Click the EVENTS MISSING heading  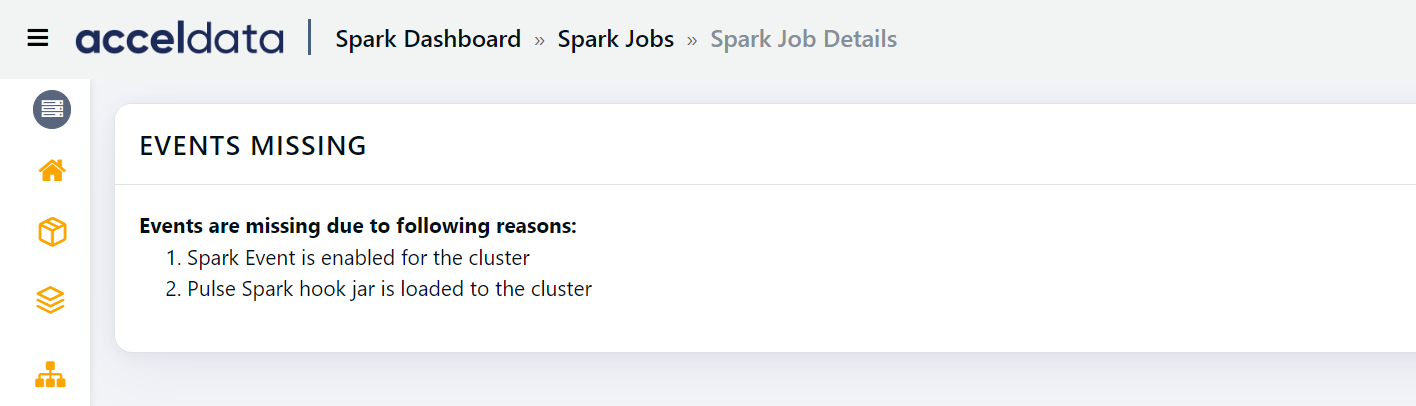tap(253, 146)
